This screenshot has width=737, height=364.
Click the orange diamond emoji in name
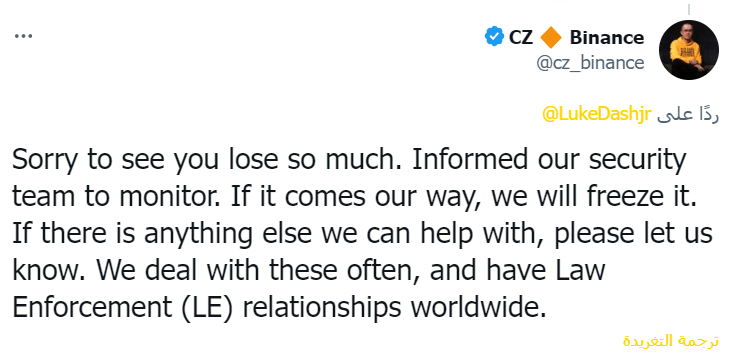pos(551,38)
